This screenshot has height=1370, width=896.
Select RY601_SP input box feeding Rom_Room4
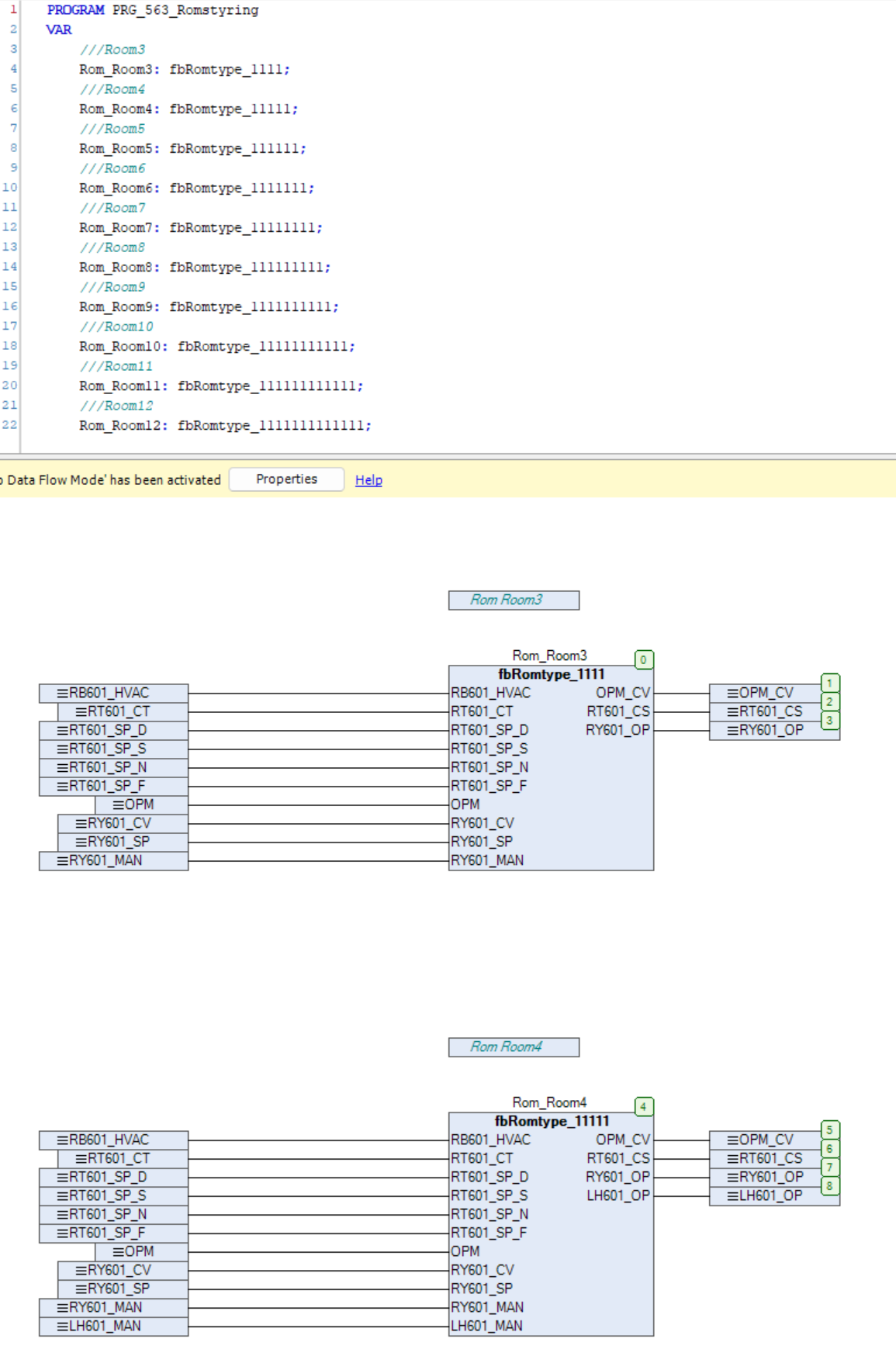pyautogui.click(x=123, y=1289)
